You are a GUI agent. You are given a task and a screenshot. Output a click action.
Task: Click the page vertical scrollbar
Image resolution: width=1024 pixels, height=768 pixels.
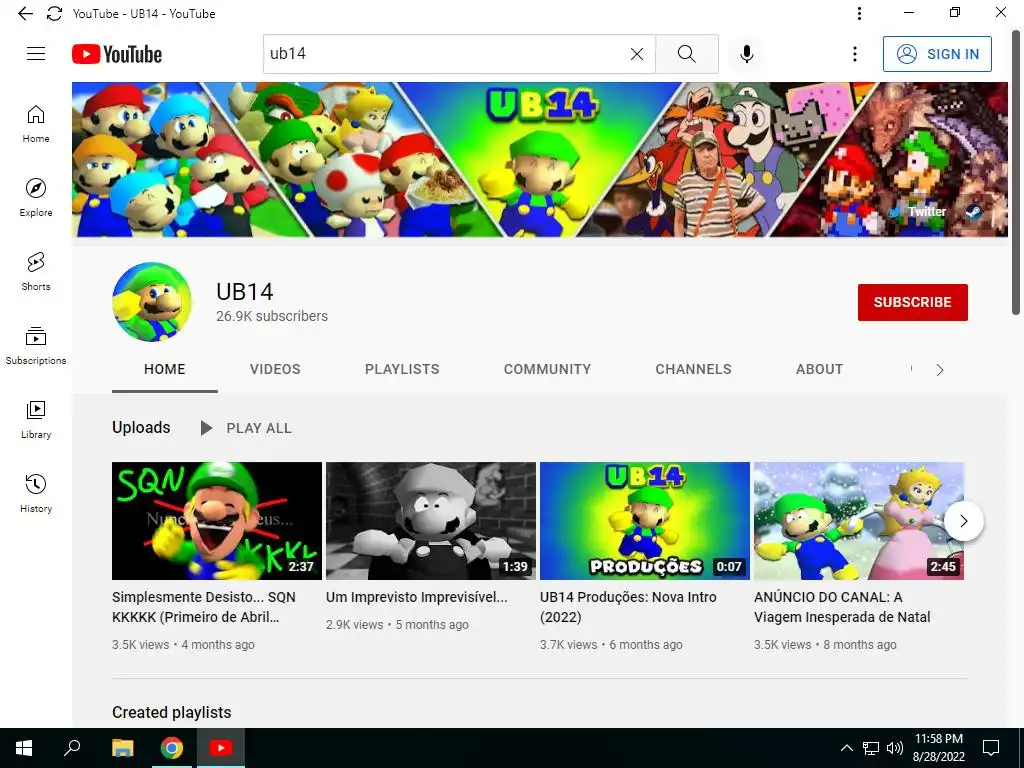1016,170
